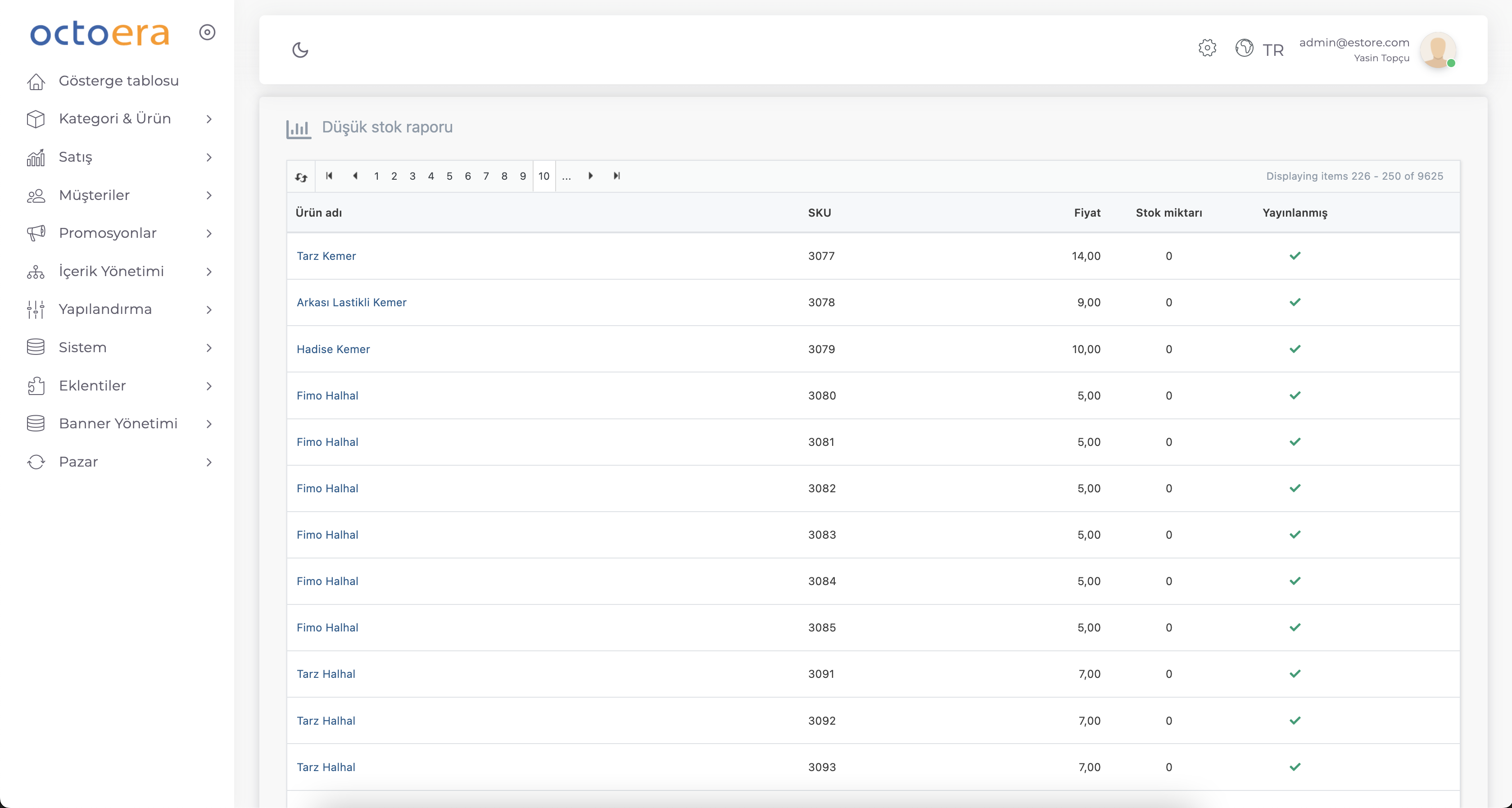Click the user avatar picture
The width and height of the screenshot is (1512, 808).
coord(1437,50)
